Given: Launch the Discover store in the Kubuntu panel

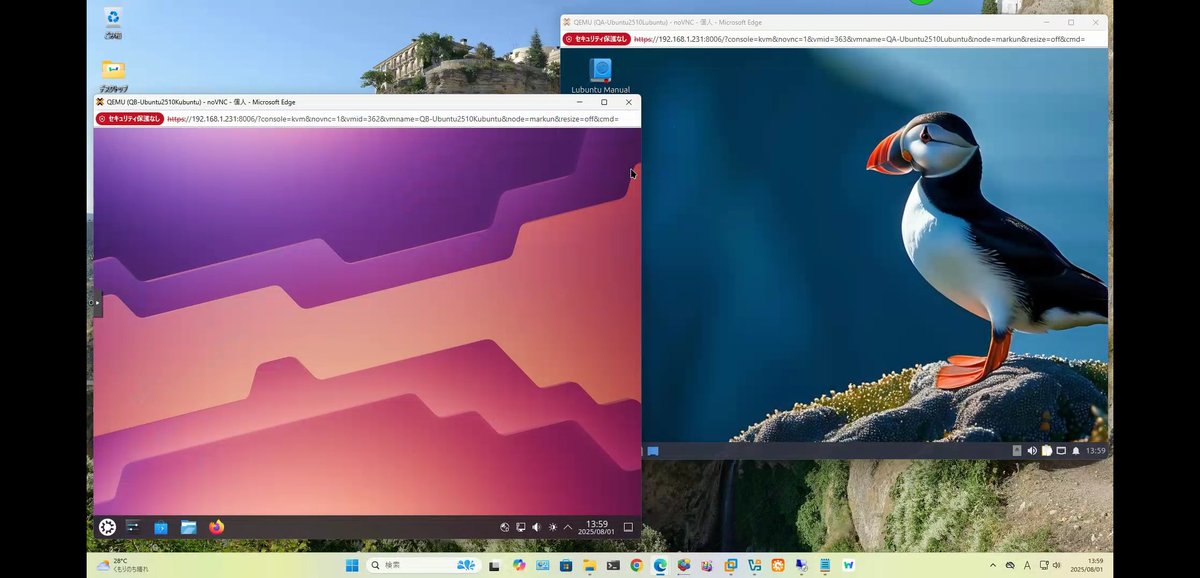Looking at the screenshot, I should 160,527.
